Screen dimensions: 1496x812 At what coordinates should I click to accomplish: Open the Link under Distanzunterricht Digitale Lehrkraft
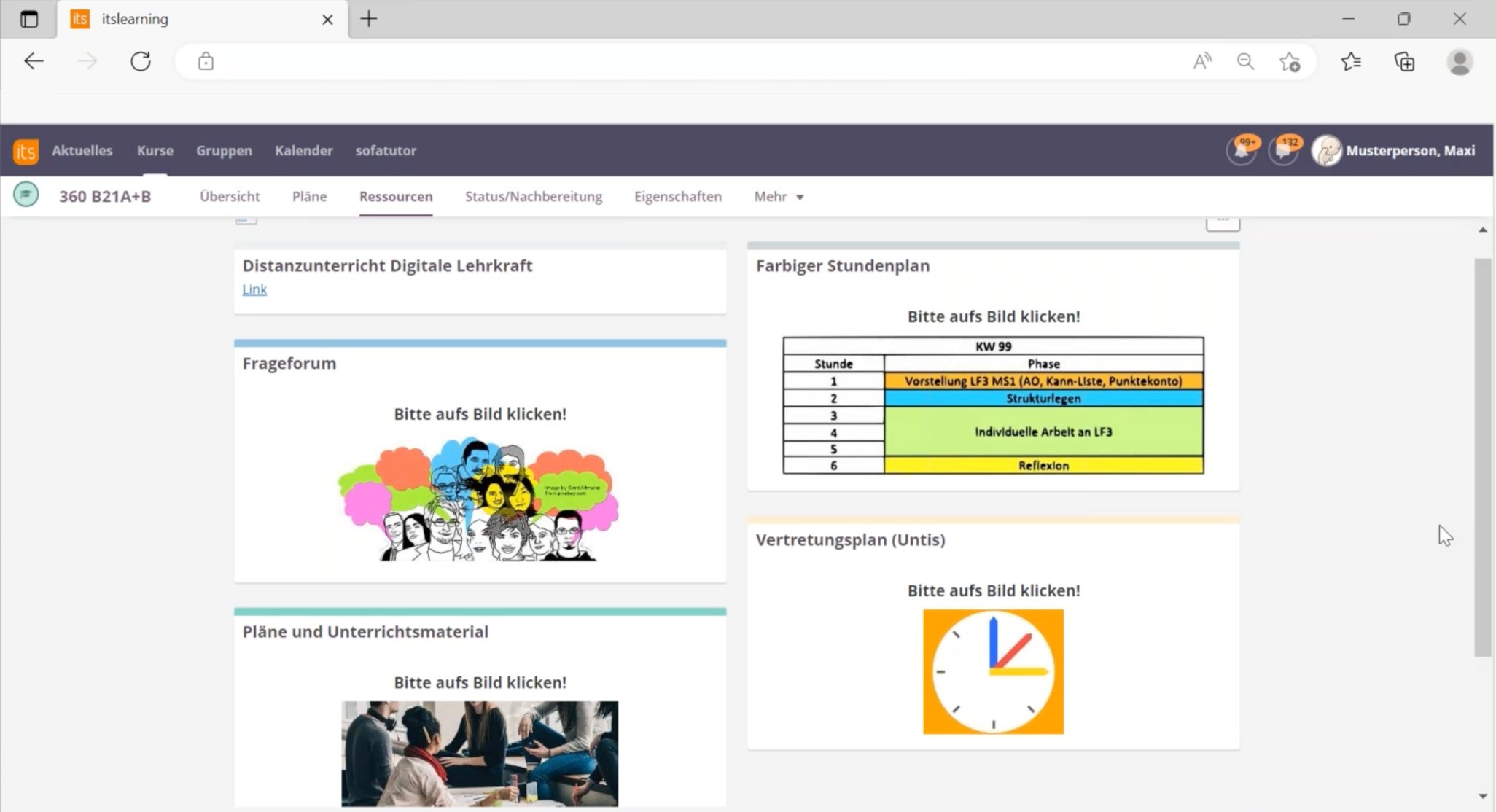pos(254,289)
